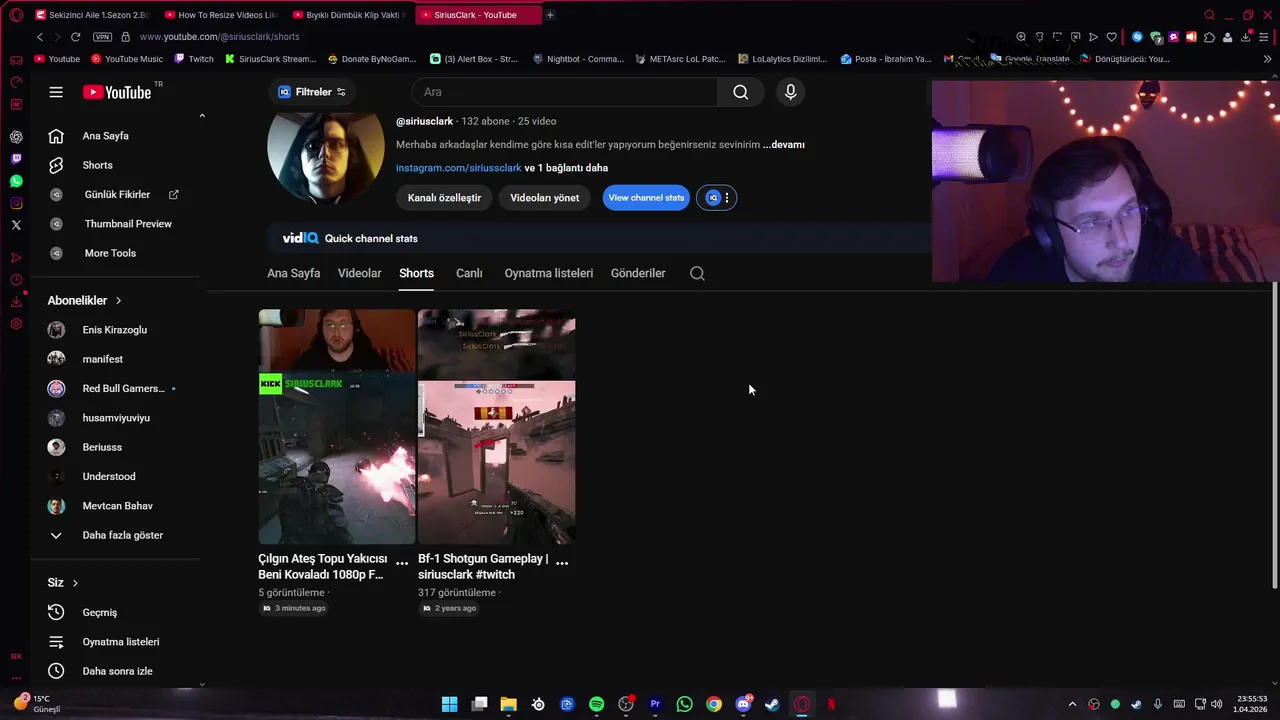Expand the Siz section

tap(63, 582)
